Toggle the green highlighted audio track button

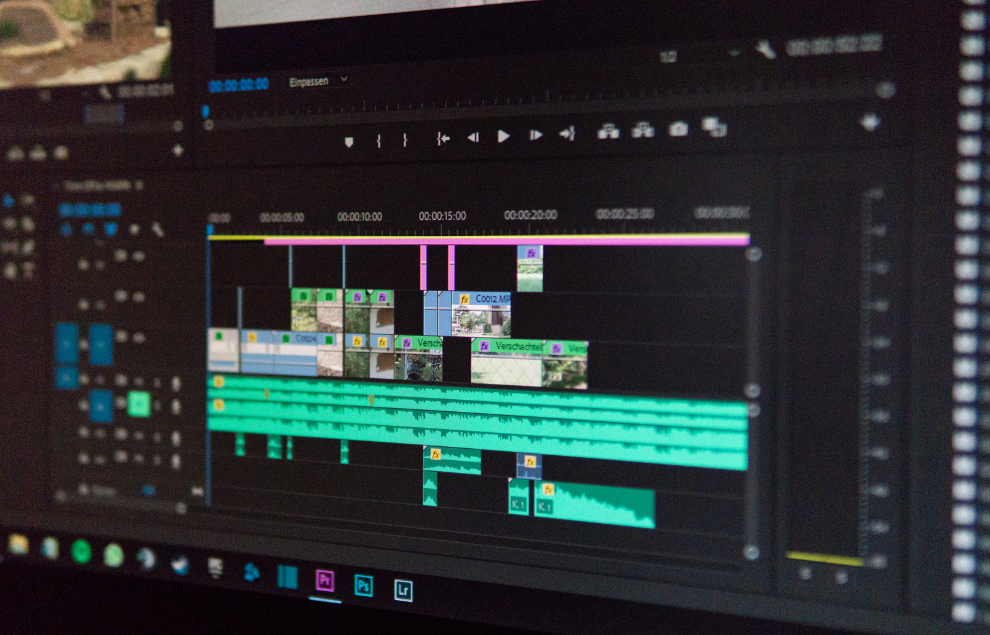139,404
